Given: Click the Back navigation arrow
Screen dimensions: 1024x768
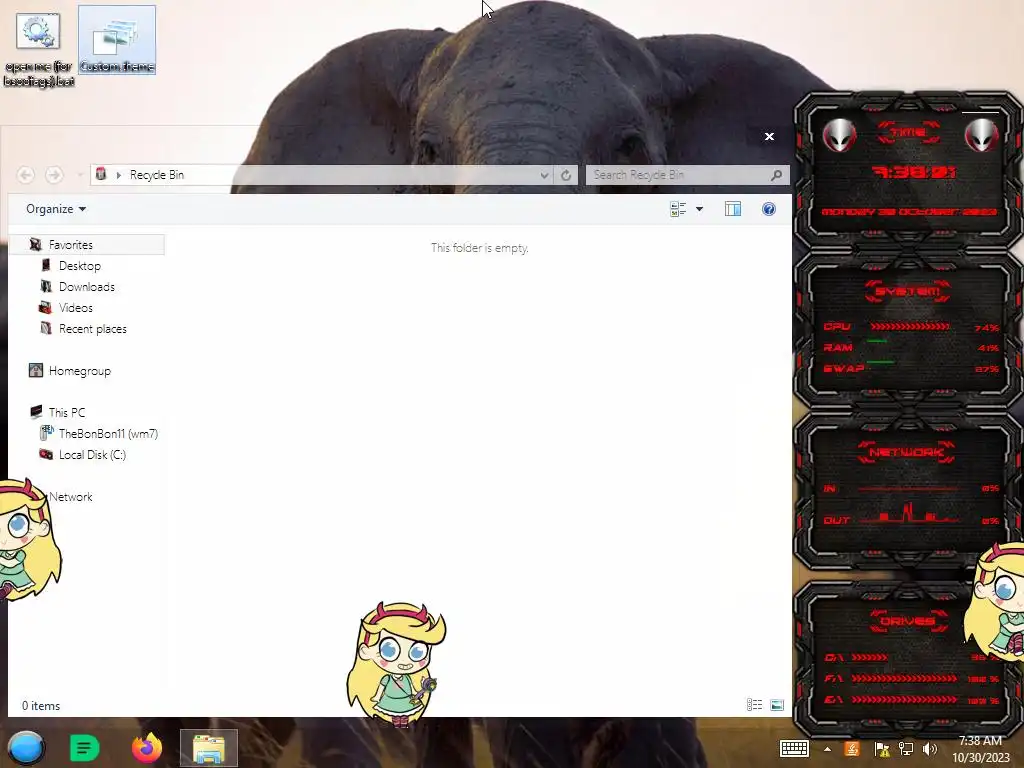Looking at the screenshot, I should pyautogui.click(x=25, y=175).
